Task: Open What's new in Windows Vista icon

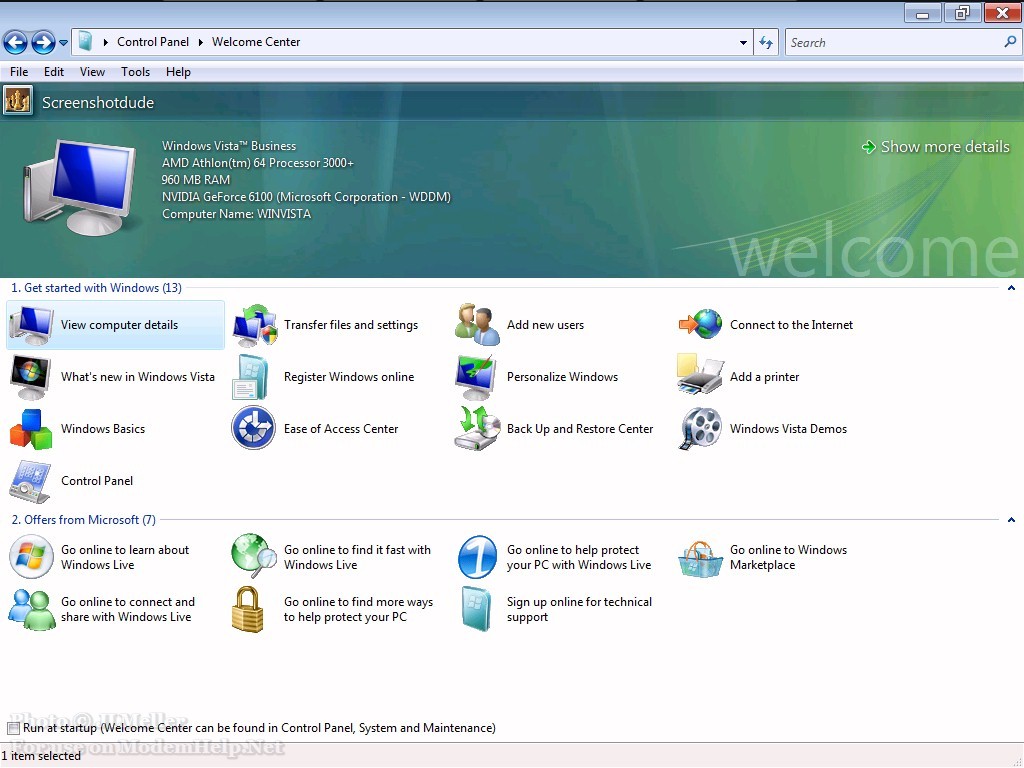Action: click(x=31, y=377)
